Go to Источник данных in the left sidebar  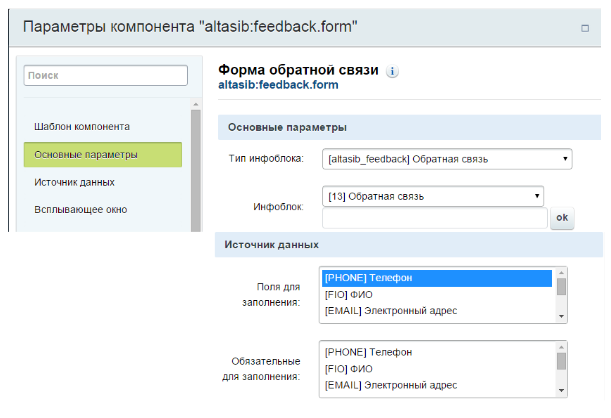74,182
